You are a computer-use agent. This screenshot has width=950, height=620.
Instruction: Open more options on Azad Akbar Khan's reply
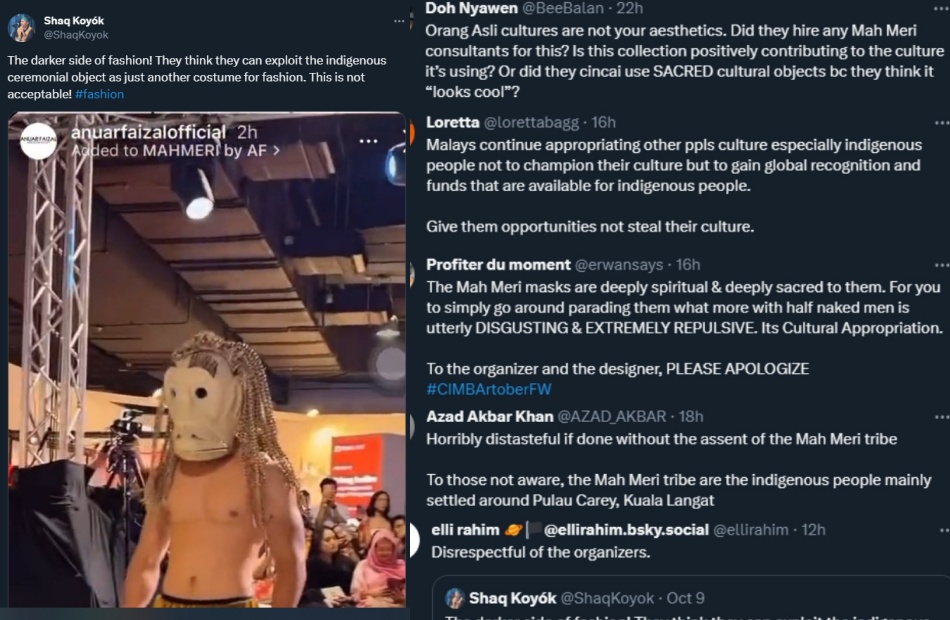941,417
